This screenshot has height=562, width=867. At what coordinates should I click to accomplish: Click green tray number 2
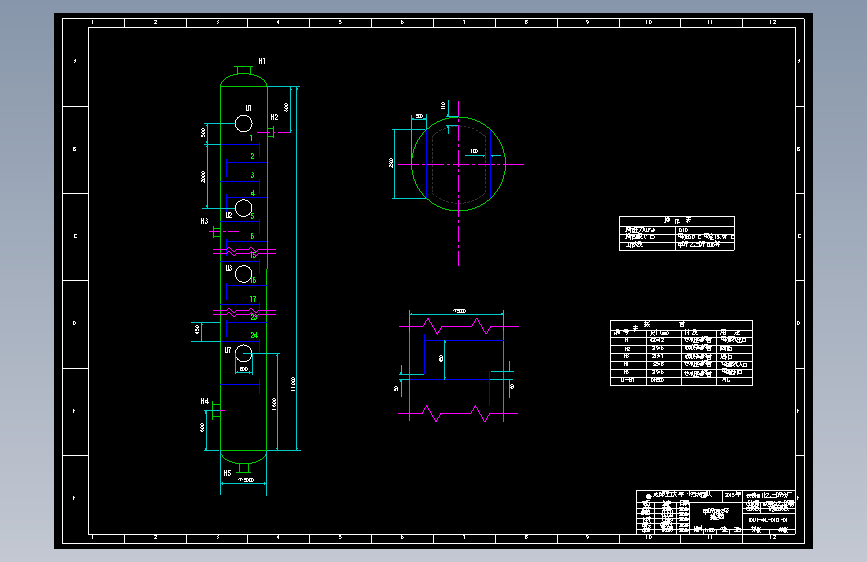click(x=253, y=157)
